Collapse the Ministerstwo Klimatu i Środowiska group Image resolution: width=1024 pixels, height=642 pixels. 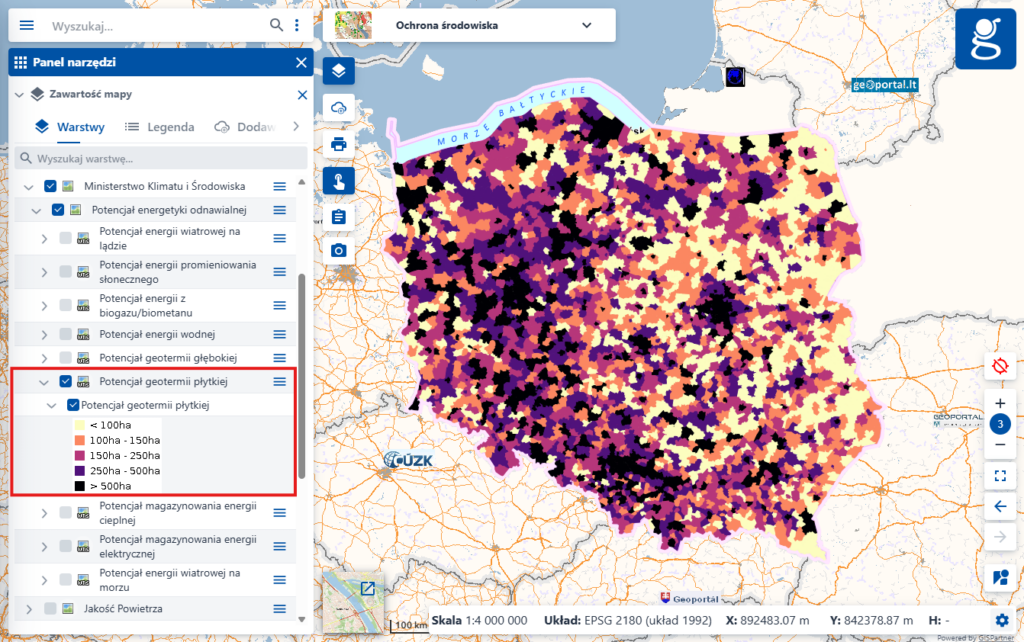28,185
